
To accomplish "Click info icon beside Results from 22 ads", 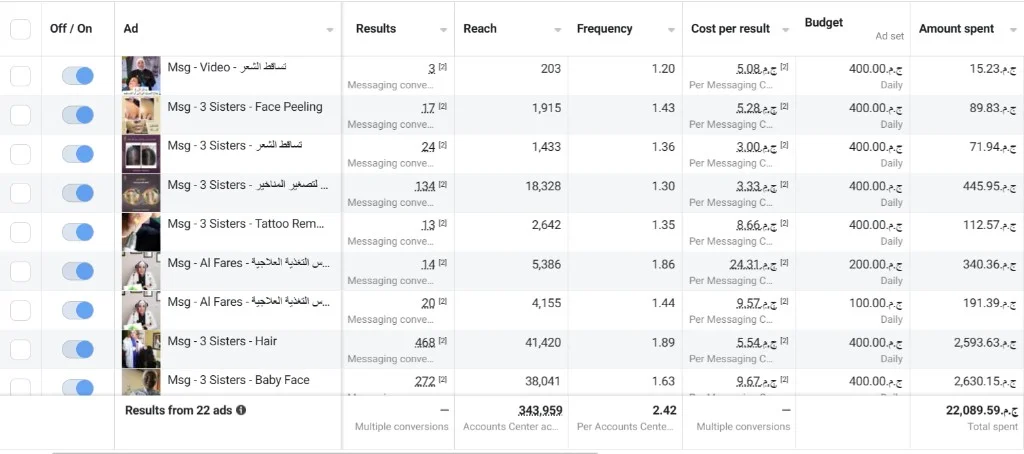I will coord(241,411).
